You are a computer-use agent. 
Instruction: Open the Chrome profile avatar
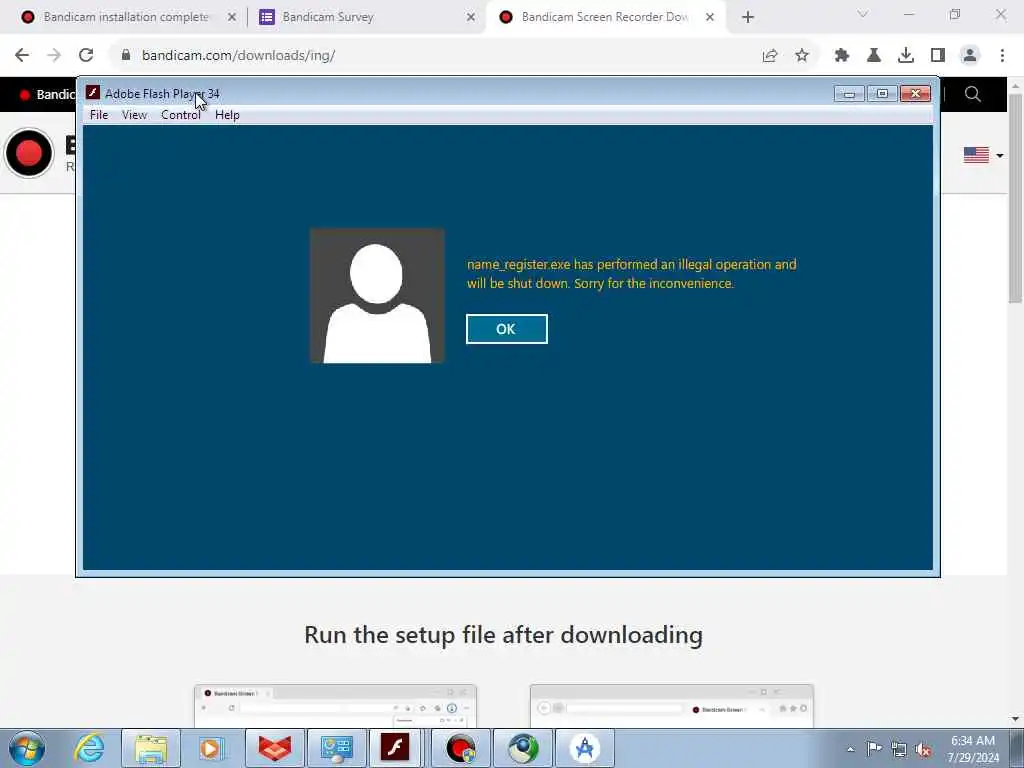pos(970,56)
